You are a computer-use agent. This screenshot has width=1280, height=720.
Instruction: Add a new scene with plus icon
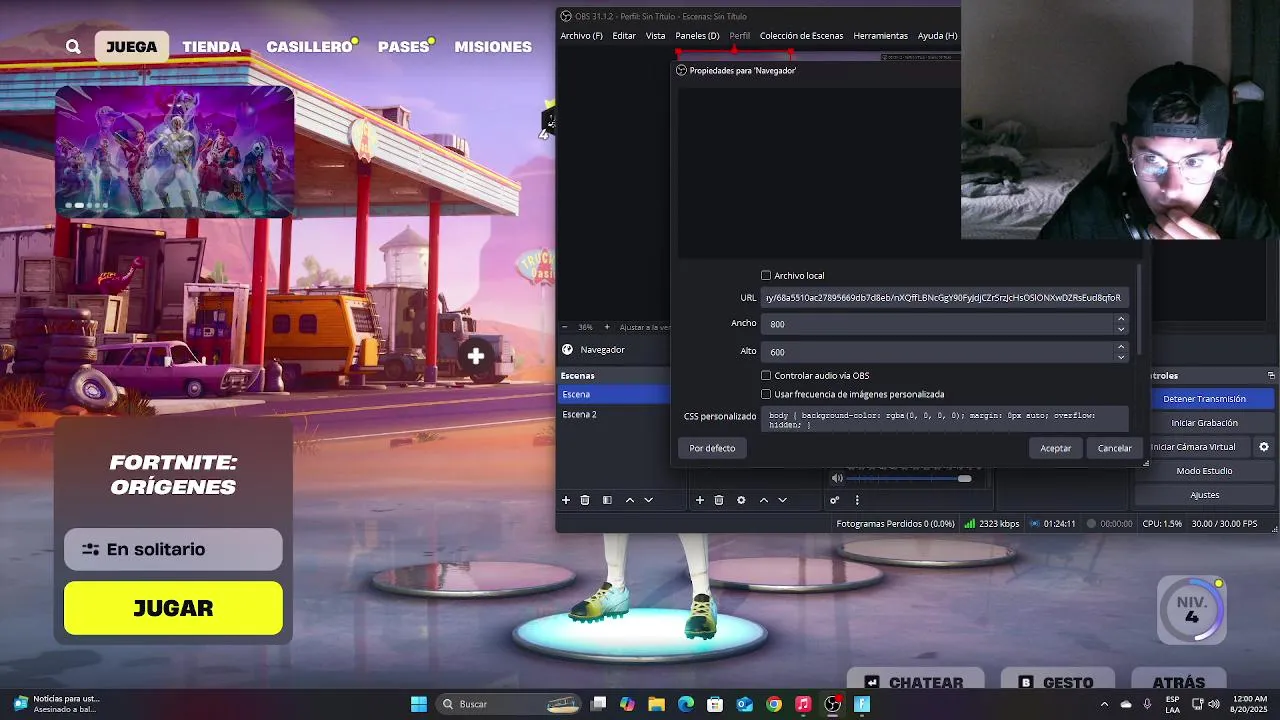(566, 500)
